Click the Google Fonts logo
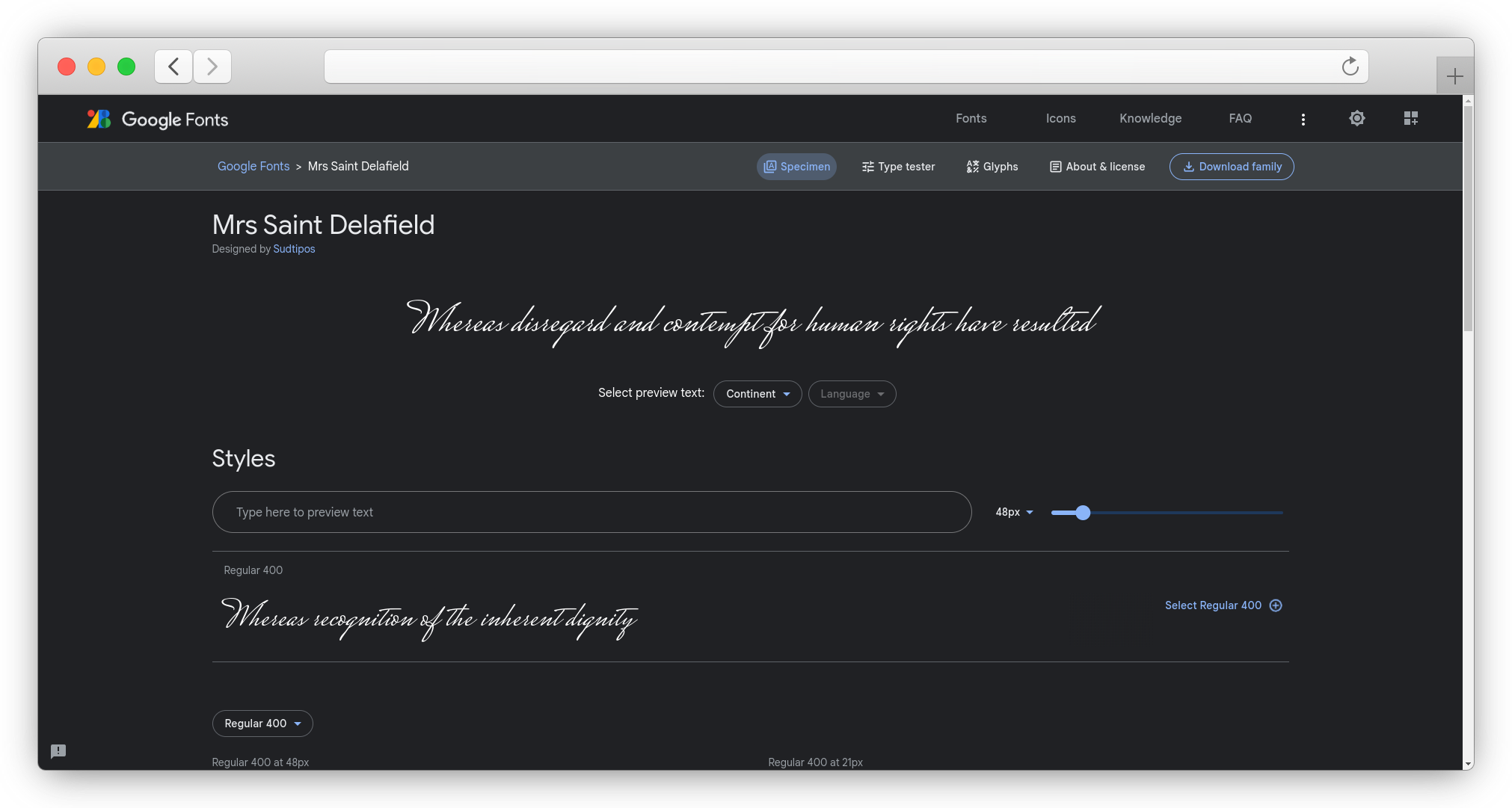This screenshot has width=1512, height=808. point(158,119)
